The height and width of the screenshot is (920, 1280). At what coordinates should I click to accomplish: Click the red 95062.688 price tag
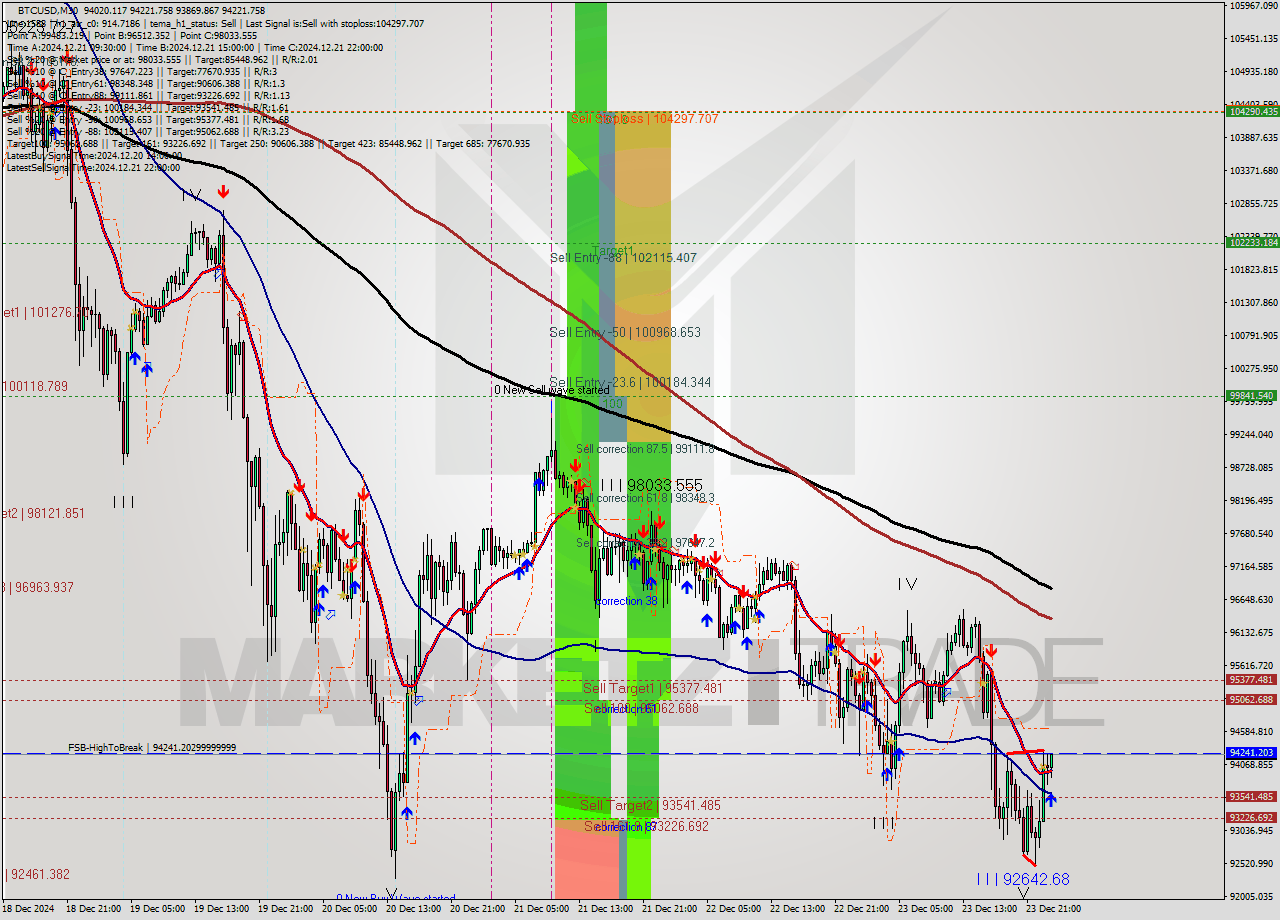[1252, 699]
